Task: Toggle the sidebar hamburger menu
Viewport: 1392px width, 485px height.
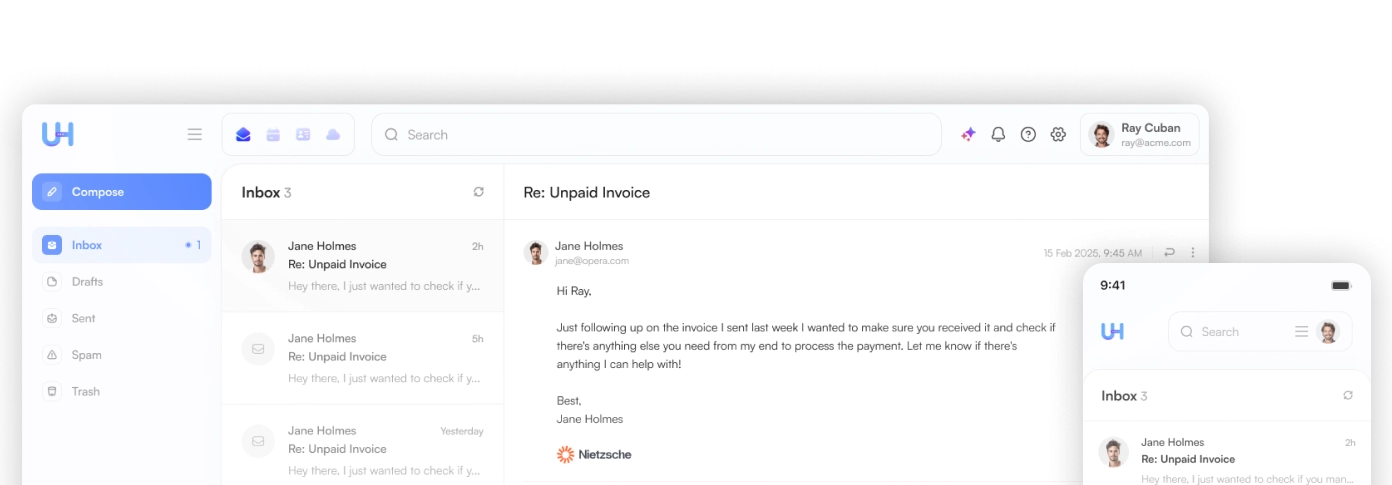Action: pos(195,134)
